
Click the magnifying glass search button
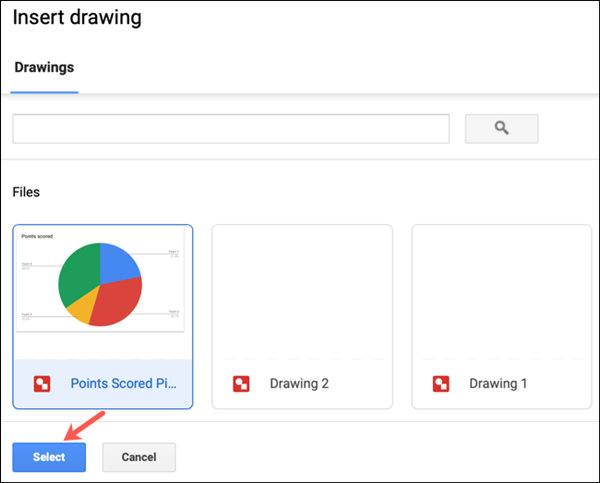pyautogui.click(x=502, y=129)
